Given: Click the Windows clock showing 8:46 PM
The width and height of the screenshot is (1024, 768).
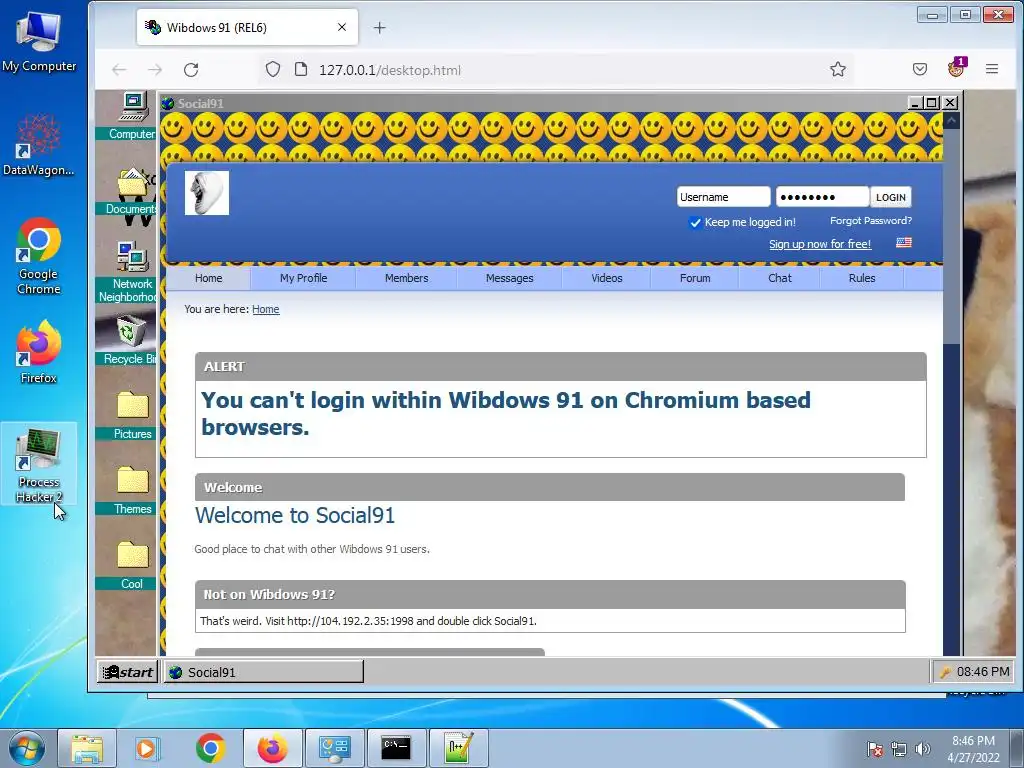Looking at the screenshot, I should (x=974, y=749).
